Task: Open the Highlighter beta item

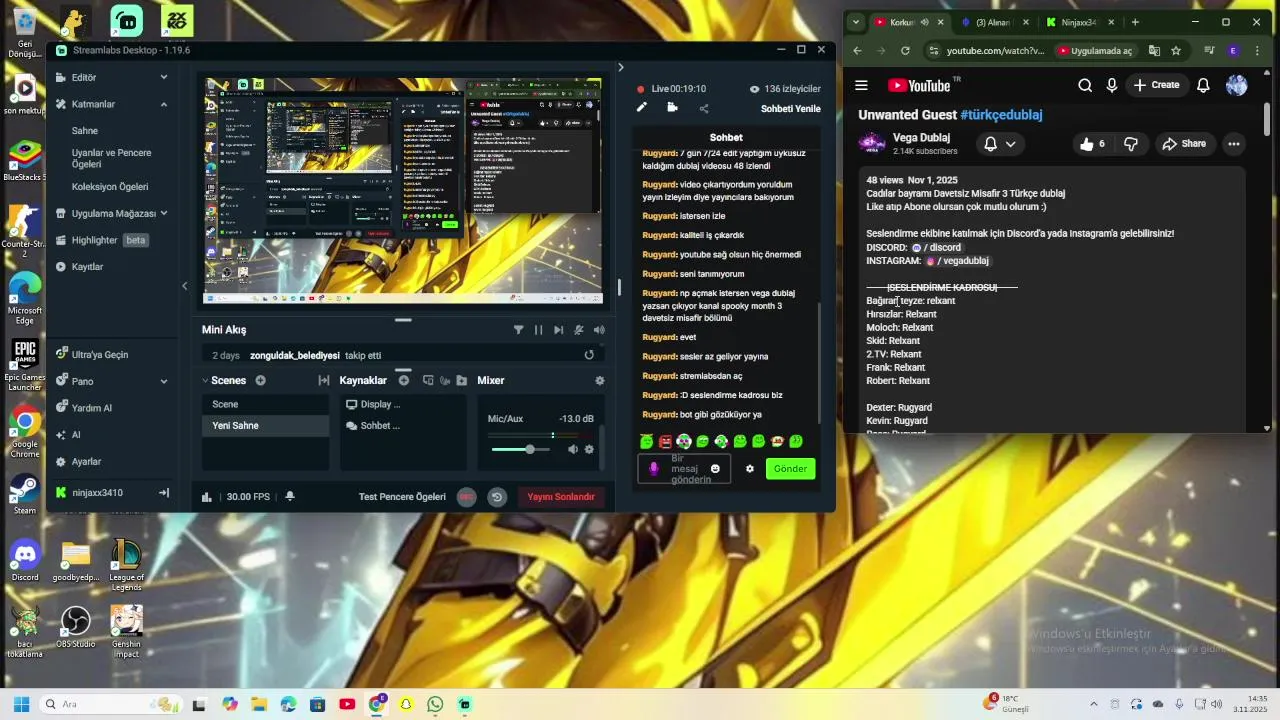Action: 102,240
